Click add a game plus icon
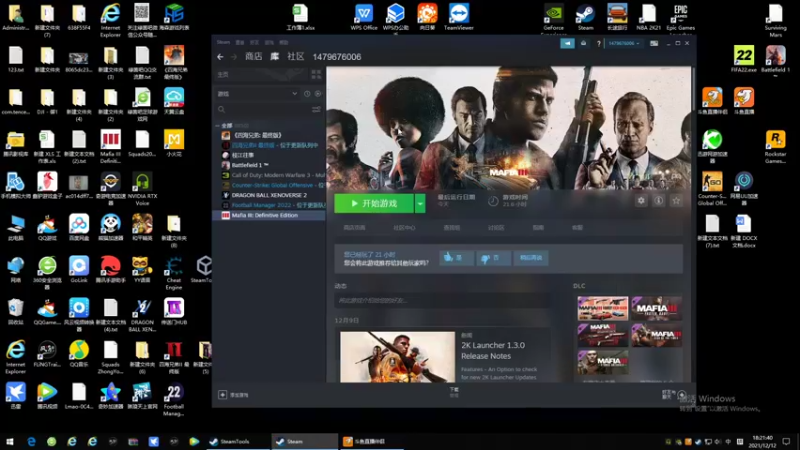 click(222, 394)
